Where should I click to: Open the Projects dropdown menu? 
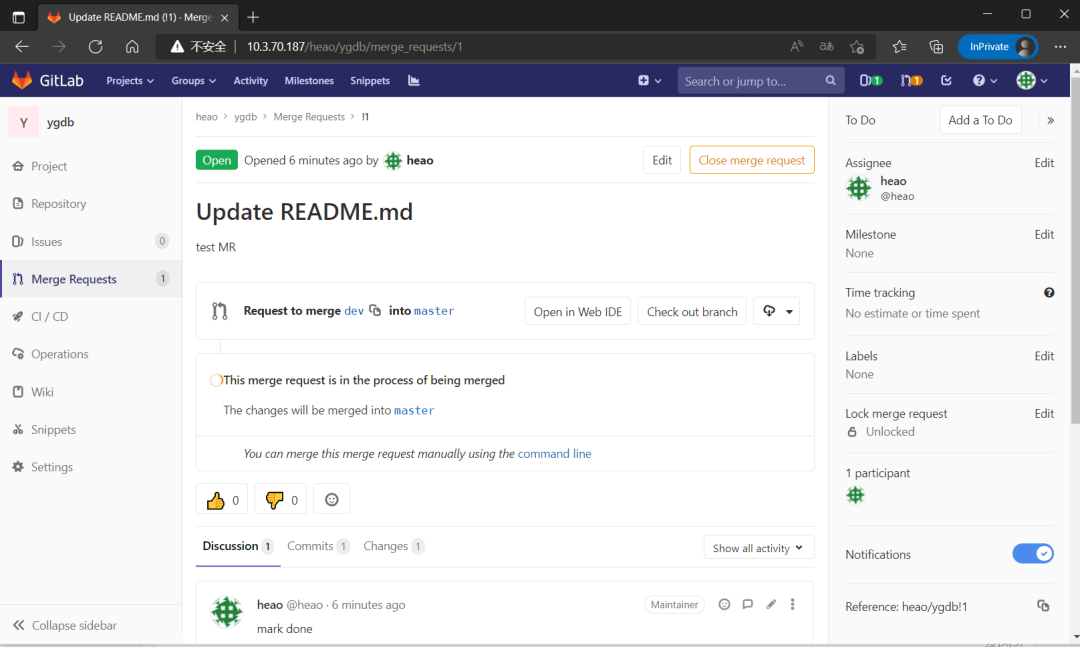130,81
